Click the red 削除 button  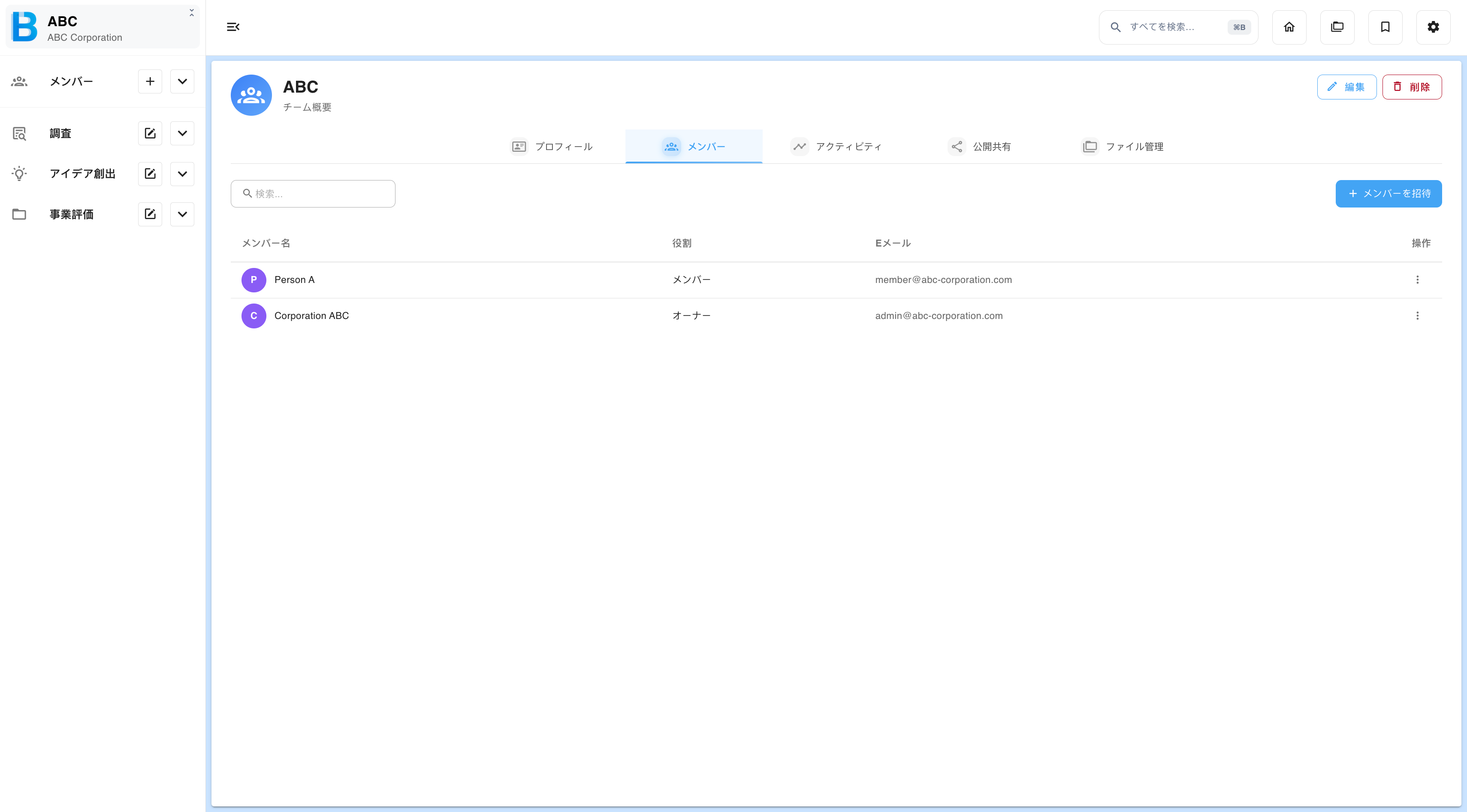(1412, 87)
